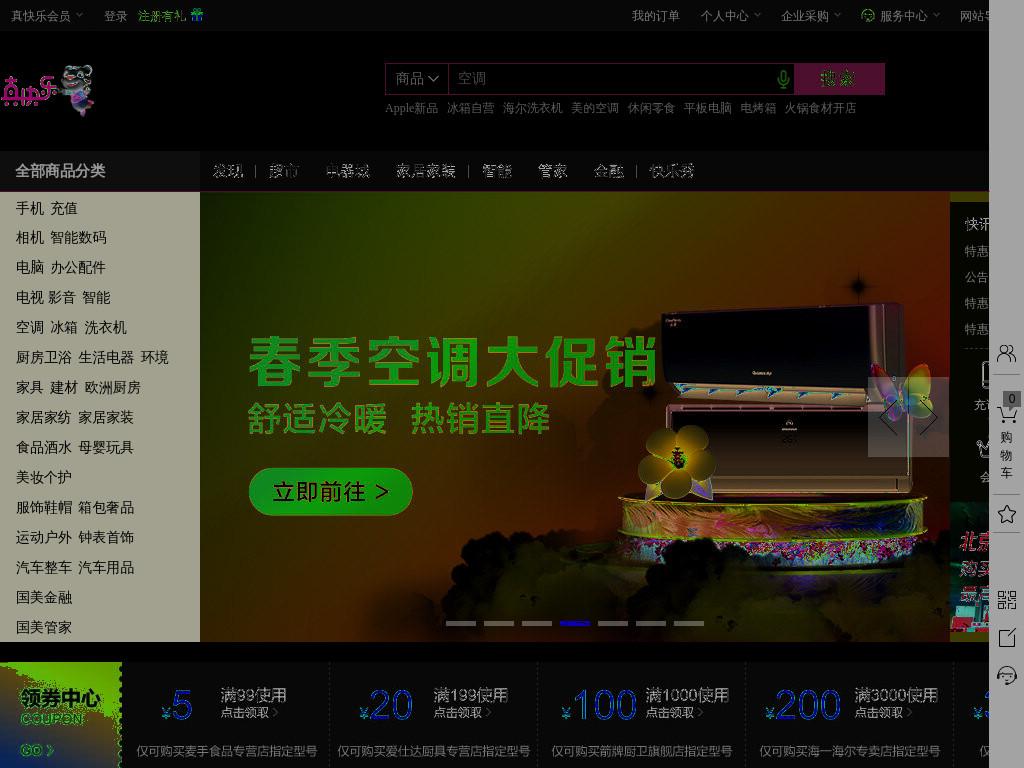Click the 立即前往 green banner button
1024x768 pixels.
click(x=330, y=492)
